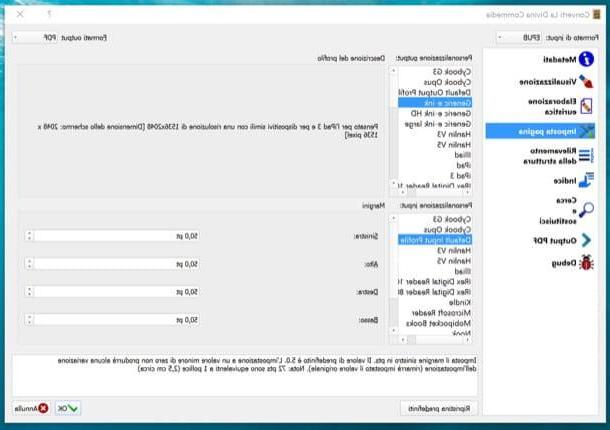Select Illiad in input profile list
This screenshot has width=610, height=430.
(x=435, y=271)
